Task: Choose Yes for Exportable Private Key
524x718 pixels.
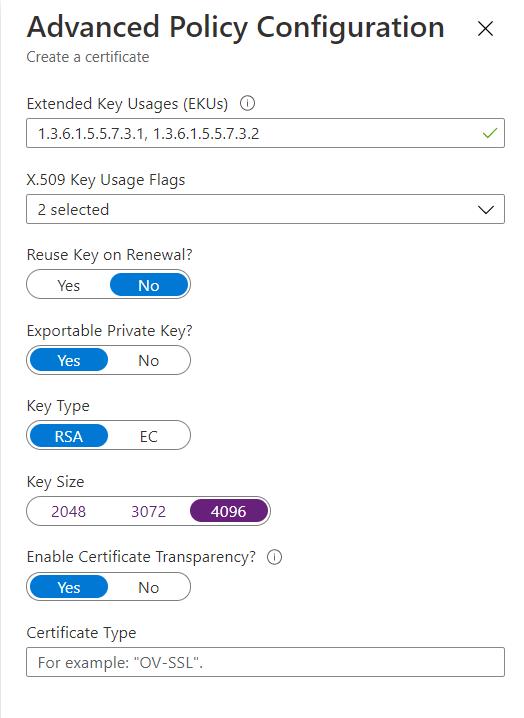Action: point(69,360)
